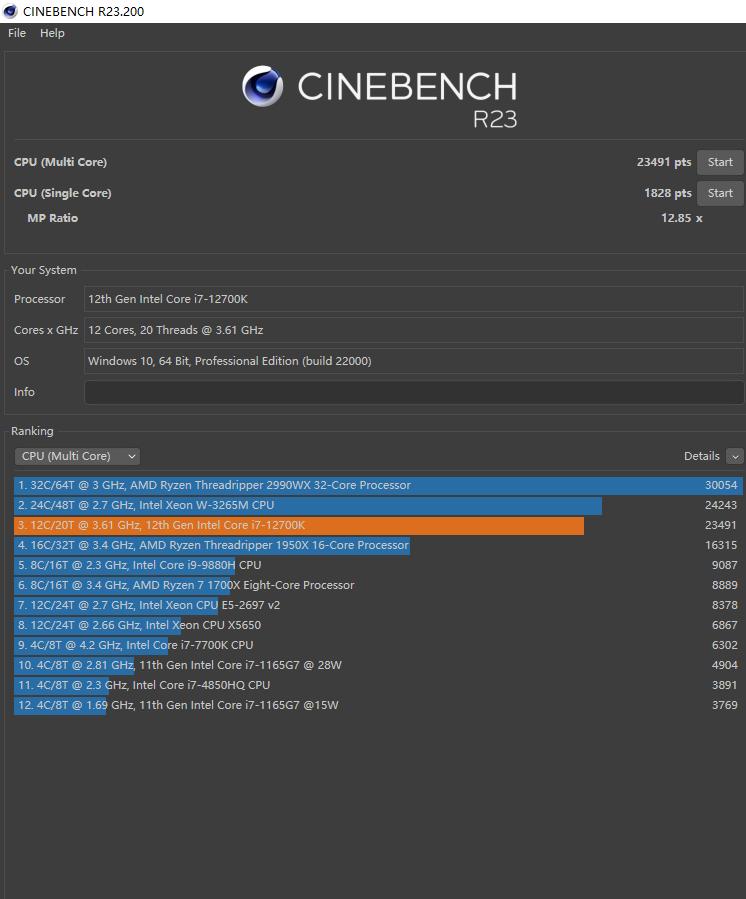Screen dimensions: 746x899
Task: Select the Threadripper 2990WX ranking entry
Action: (378, 485)
